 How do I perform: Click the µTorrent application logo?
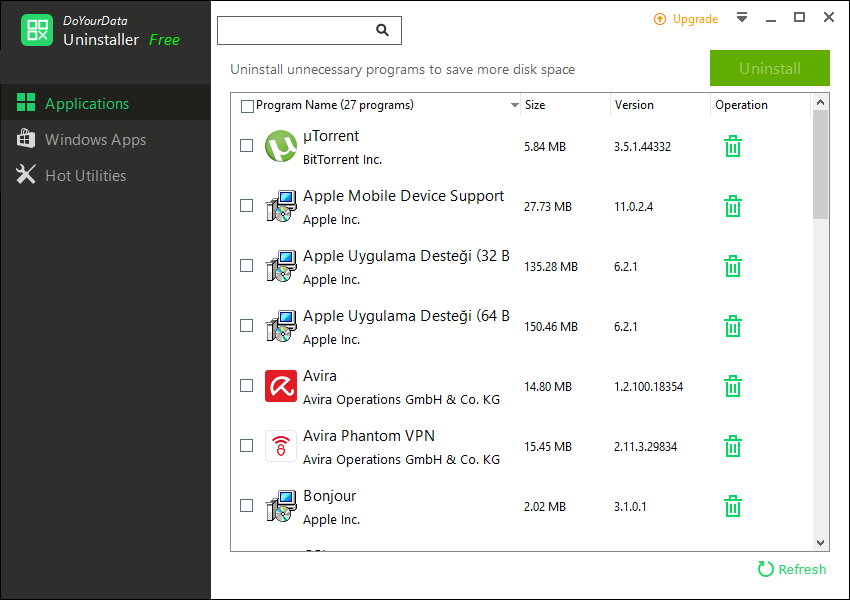pyautogui.click(x=281, y=146)
